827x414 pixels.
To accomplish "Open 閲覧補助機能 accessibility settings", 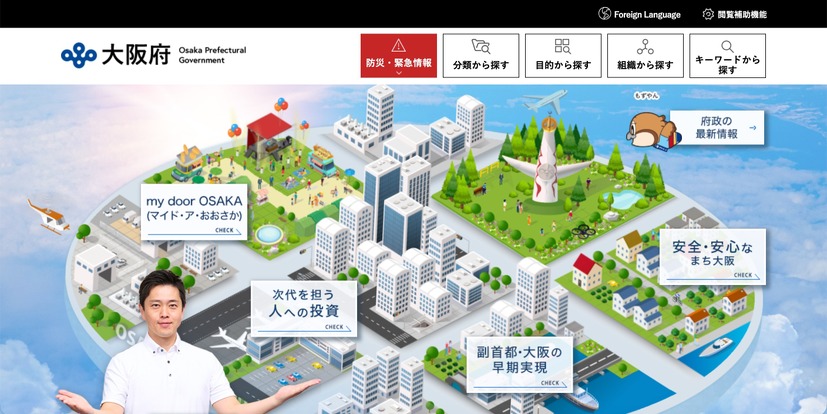I will (735, 14).
